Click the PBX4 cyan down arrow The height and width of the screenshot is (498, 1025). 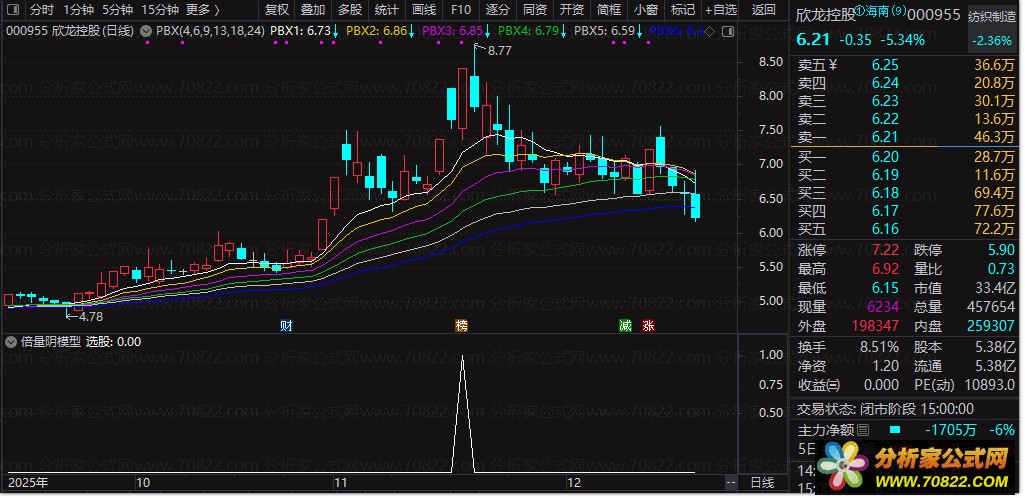click(x=563, y=31)
